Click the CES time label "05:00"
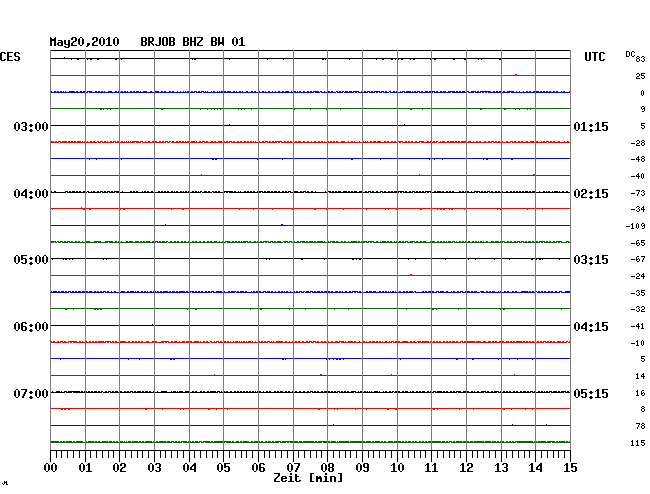Viewport: 650px width, 494px height. pos(31,260)
